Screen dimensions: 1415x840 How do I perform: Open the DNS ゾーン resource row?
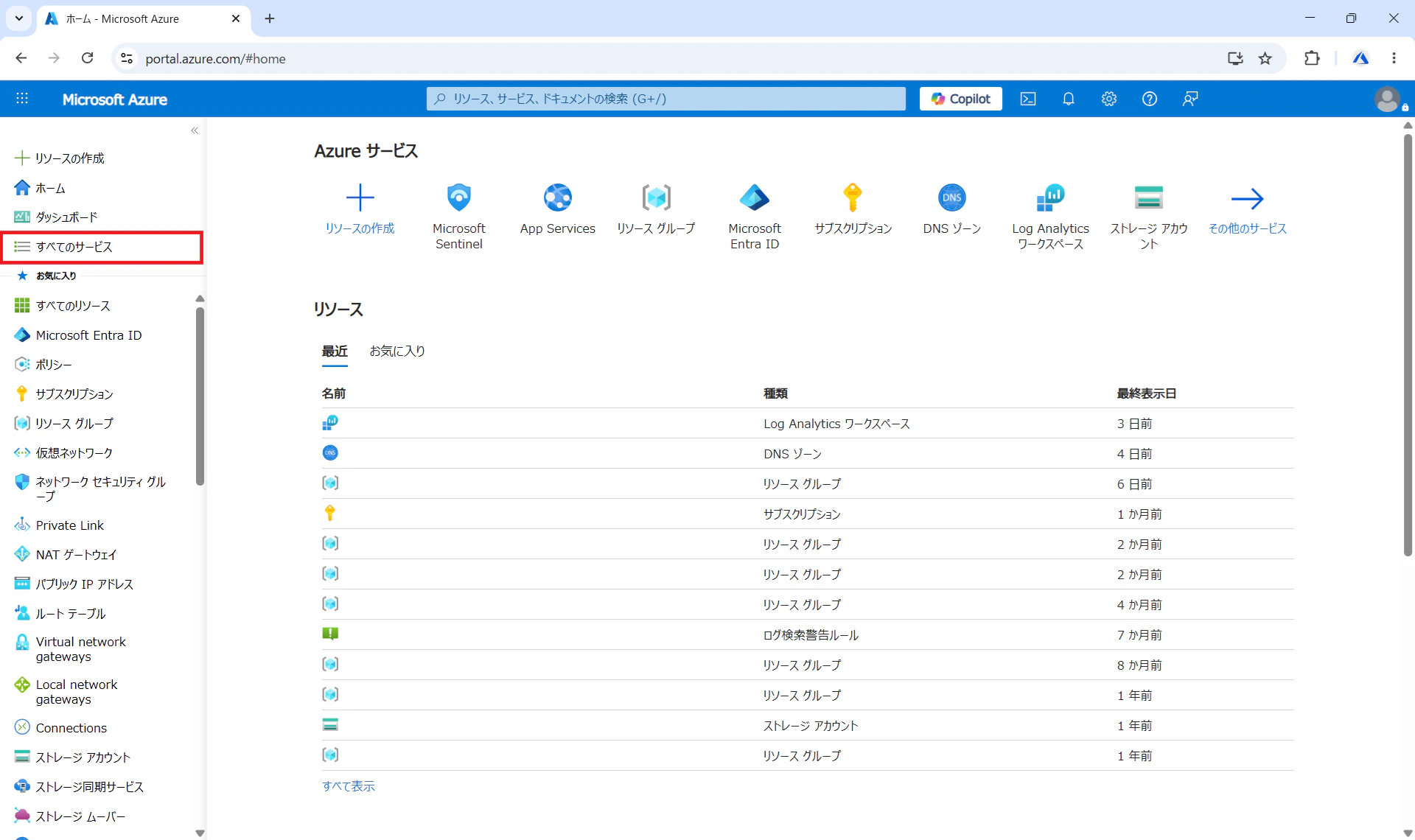[x=808, y=454]
